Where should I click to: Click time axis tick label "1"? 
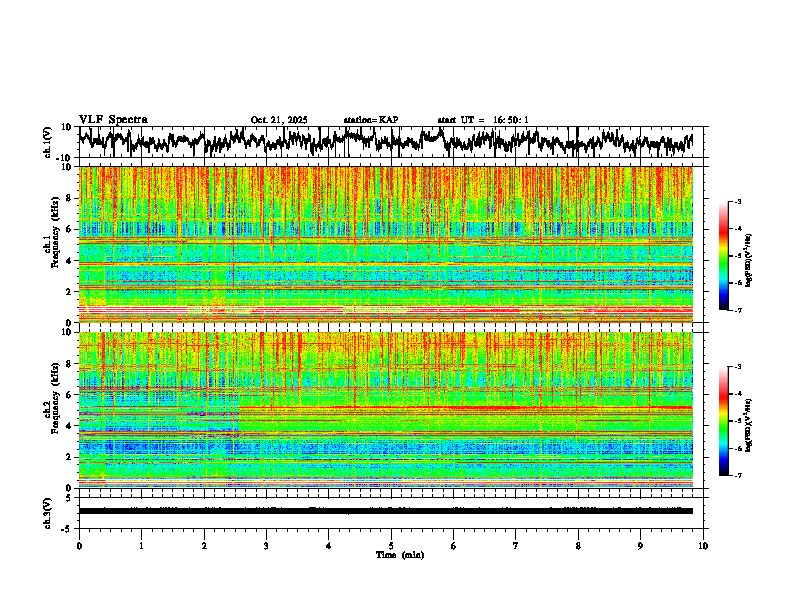click(141, 546)
